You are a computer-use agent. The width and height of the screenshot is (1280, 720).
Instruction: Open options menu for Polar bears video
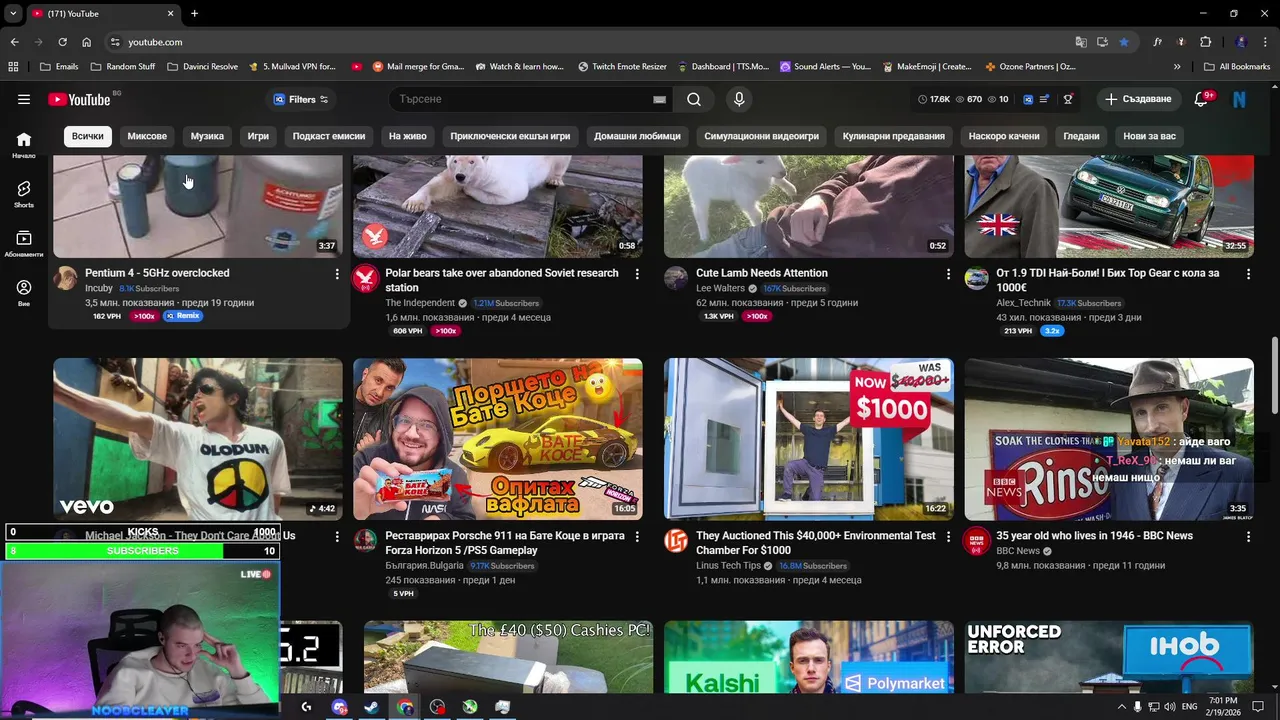coord(637,274)
